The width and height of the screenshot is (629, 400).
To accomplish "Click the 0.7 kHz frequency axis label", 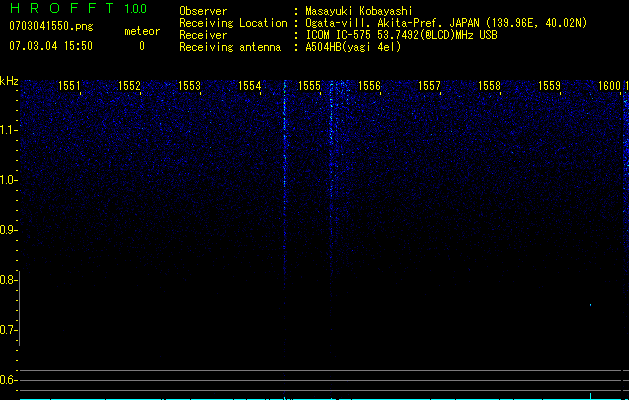I will point(8,330).
